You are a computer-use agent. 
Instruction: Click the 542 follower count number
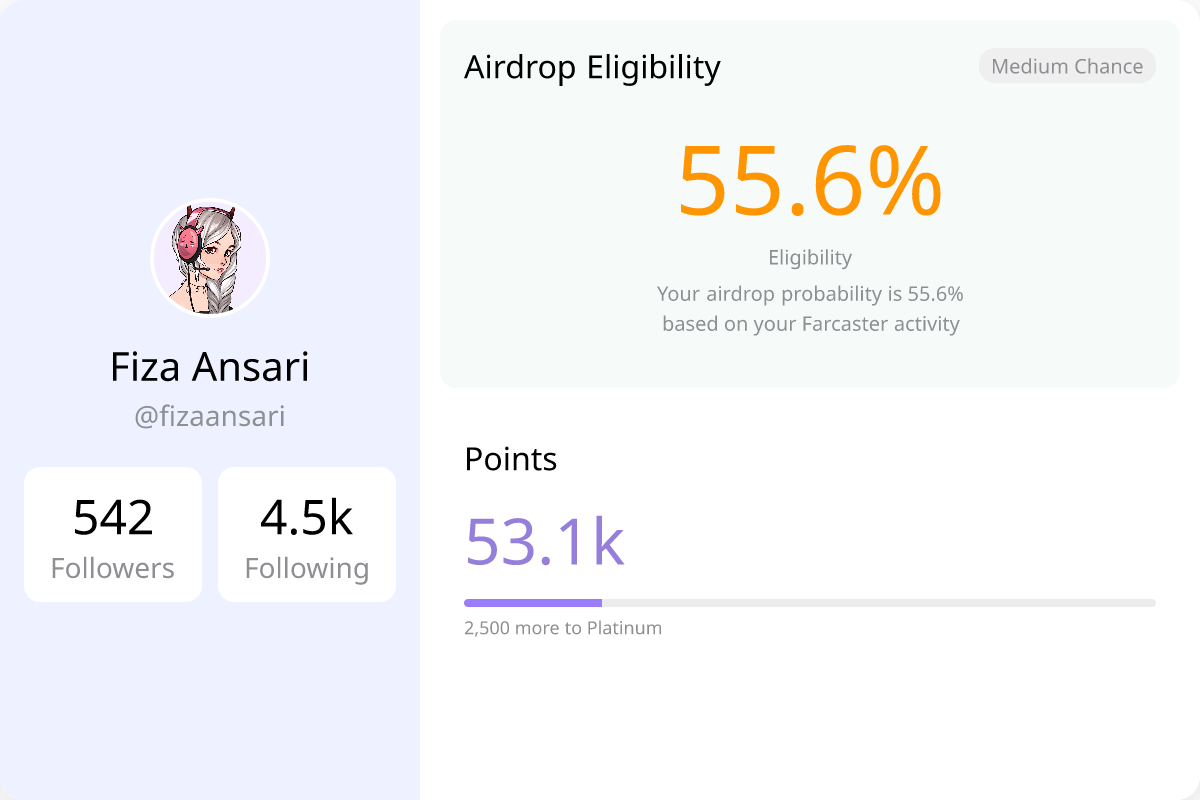pos(113,517)
